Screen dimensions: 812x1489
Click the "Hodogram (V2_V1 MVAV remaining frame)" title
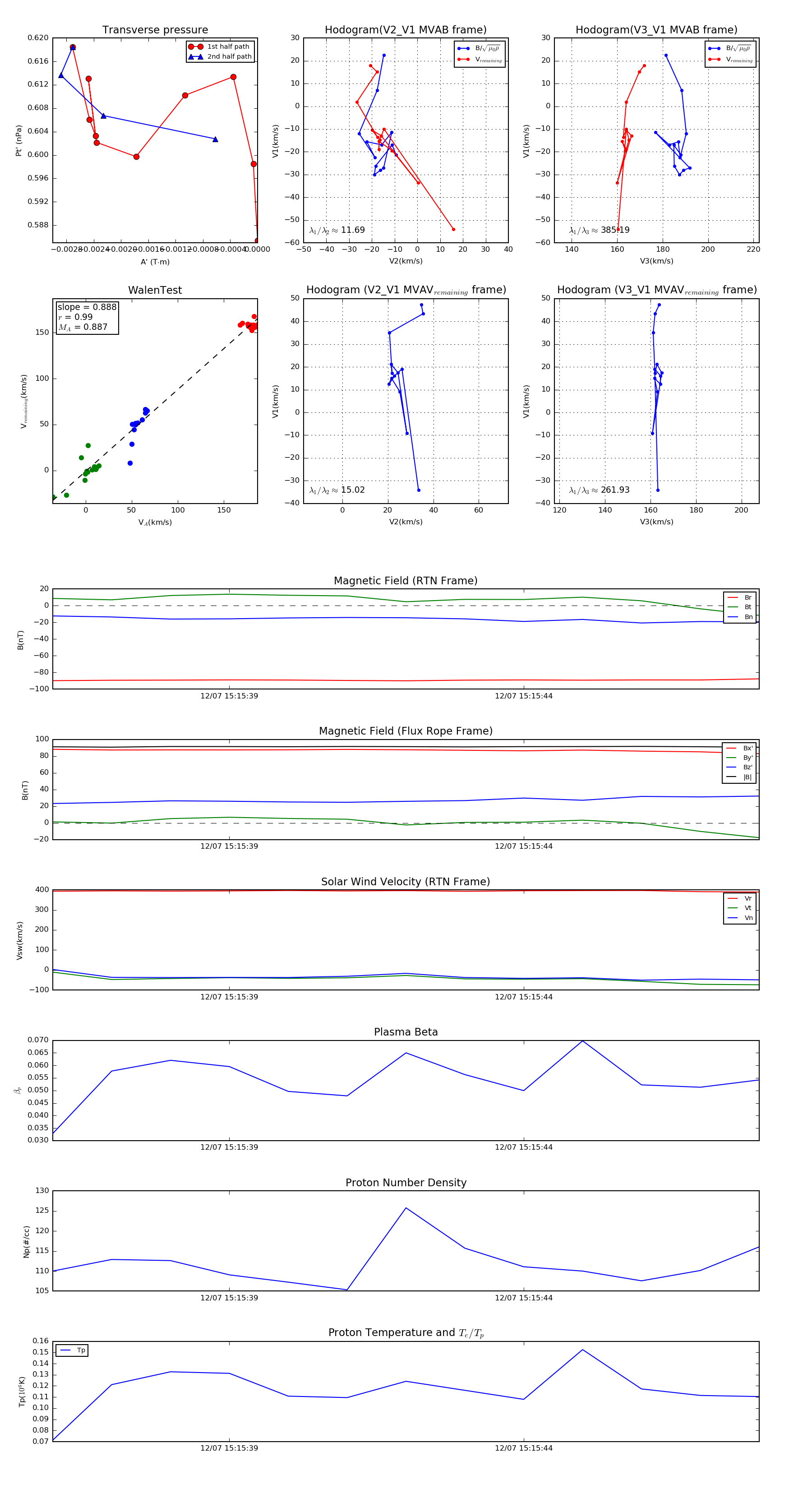click(406, 290)
